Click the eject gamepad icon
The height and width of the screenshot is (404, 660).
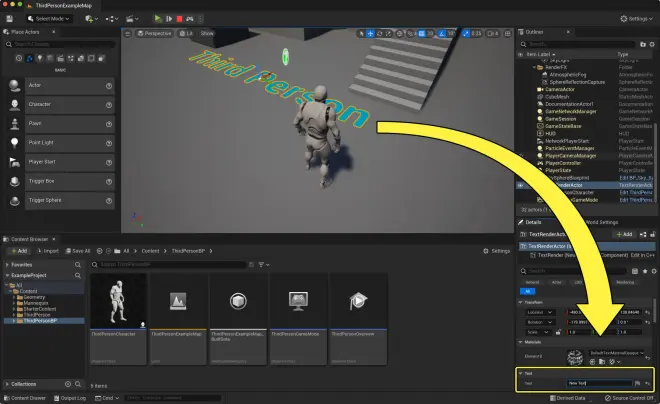pyautogui.click(x=190, y=19)
